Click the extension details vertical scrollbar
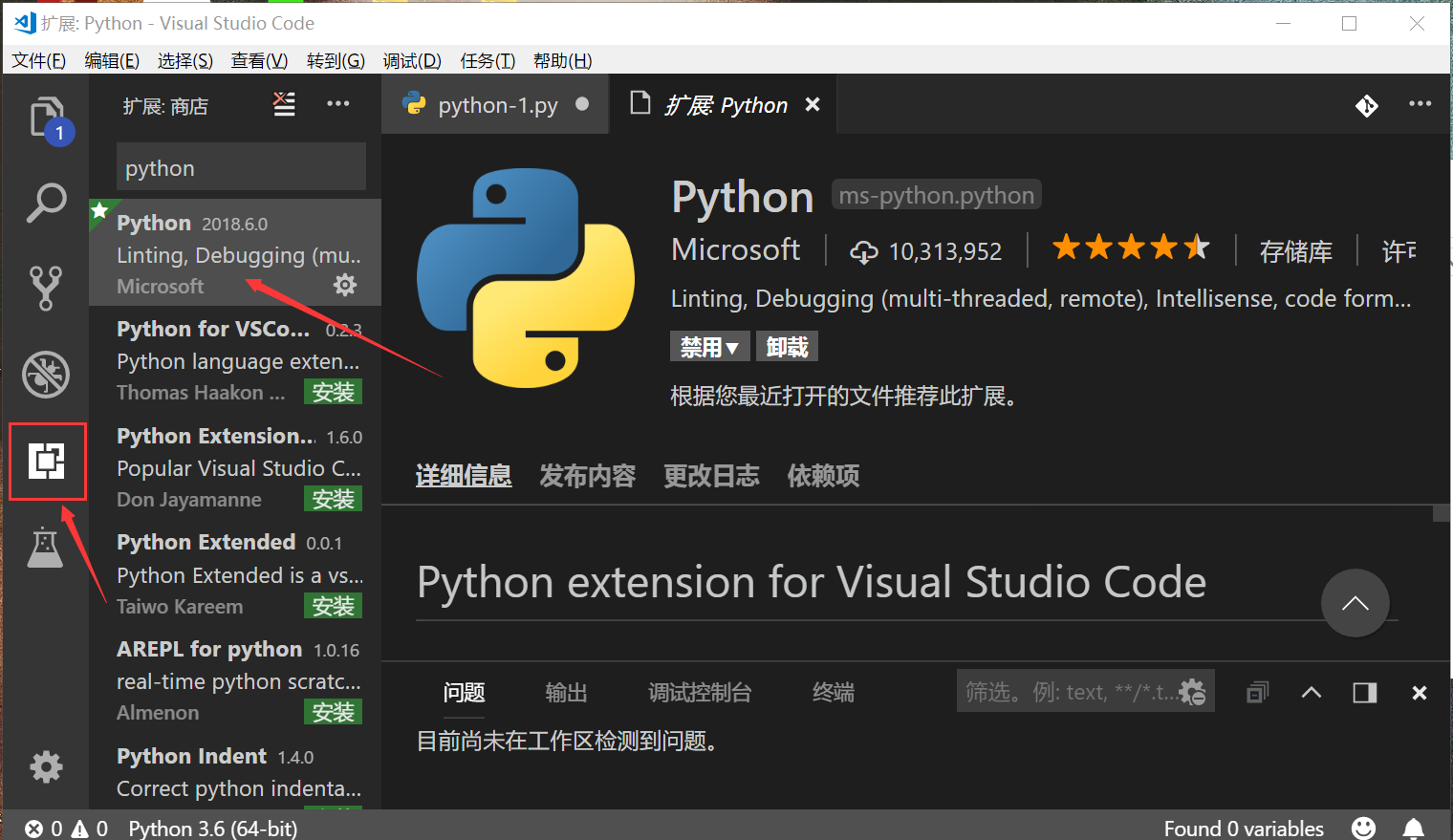Screen dimensions: 1453x840 (1441, 513)
